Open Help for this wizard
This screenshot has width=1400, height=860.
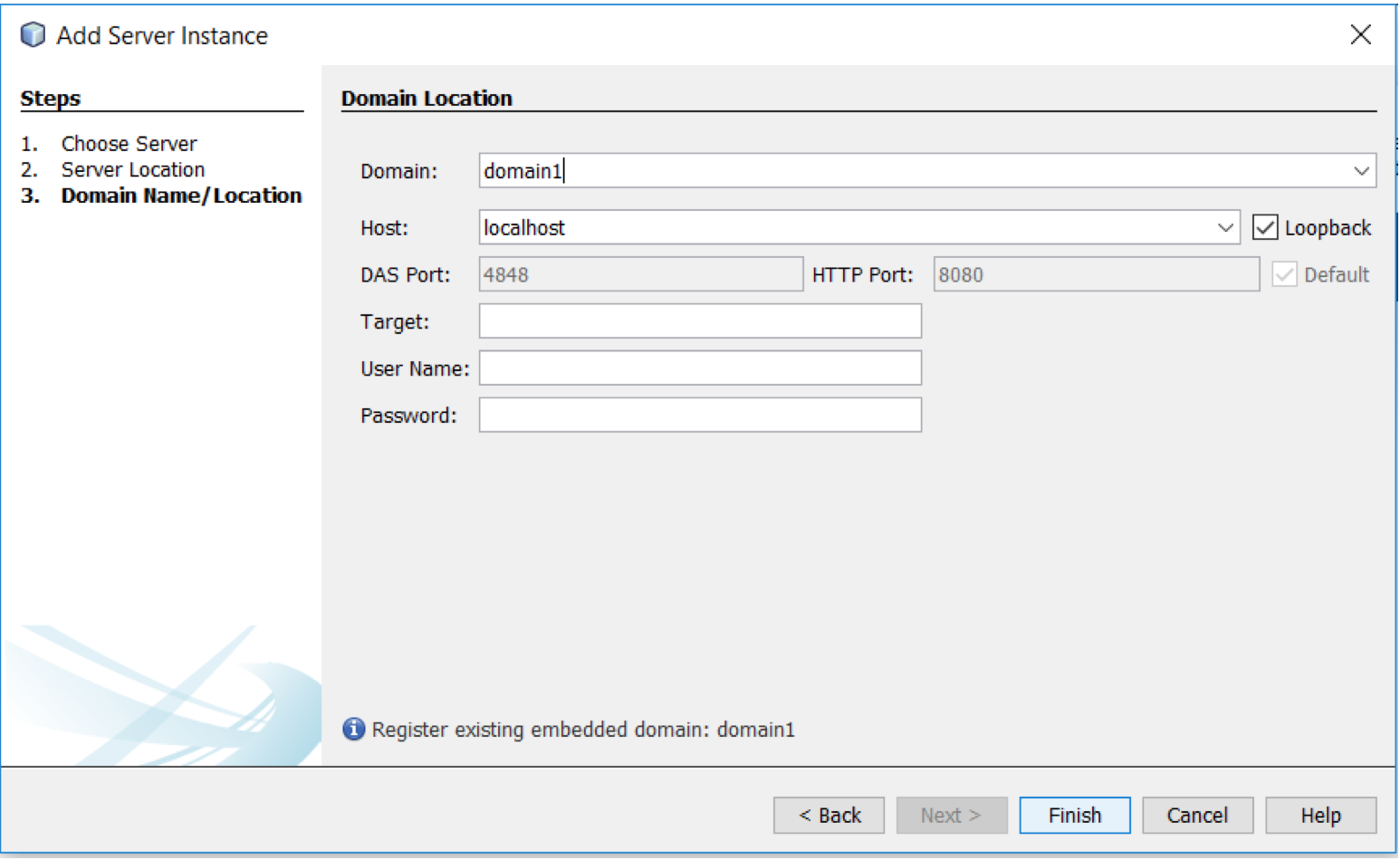tap(1321, 816)
